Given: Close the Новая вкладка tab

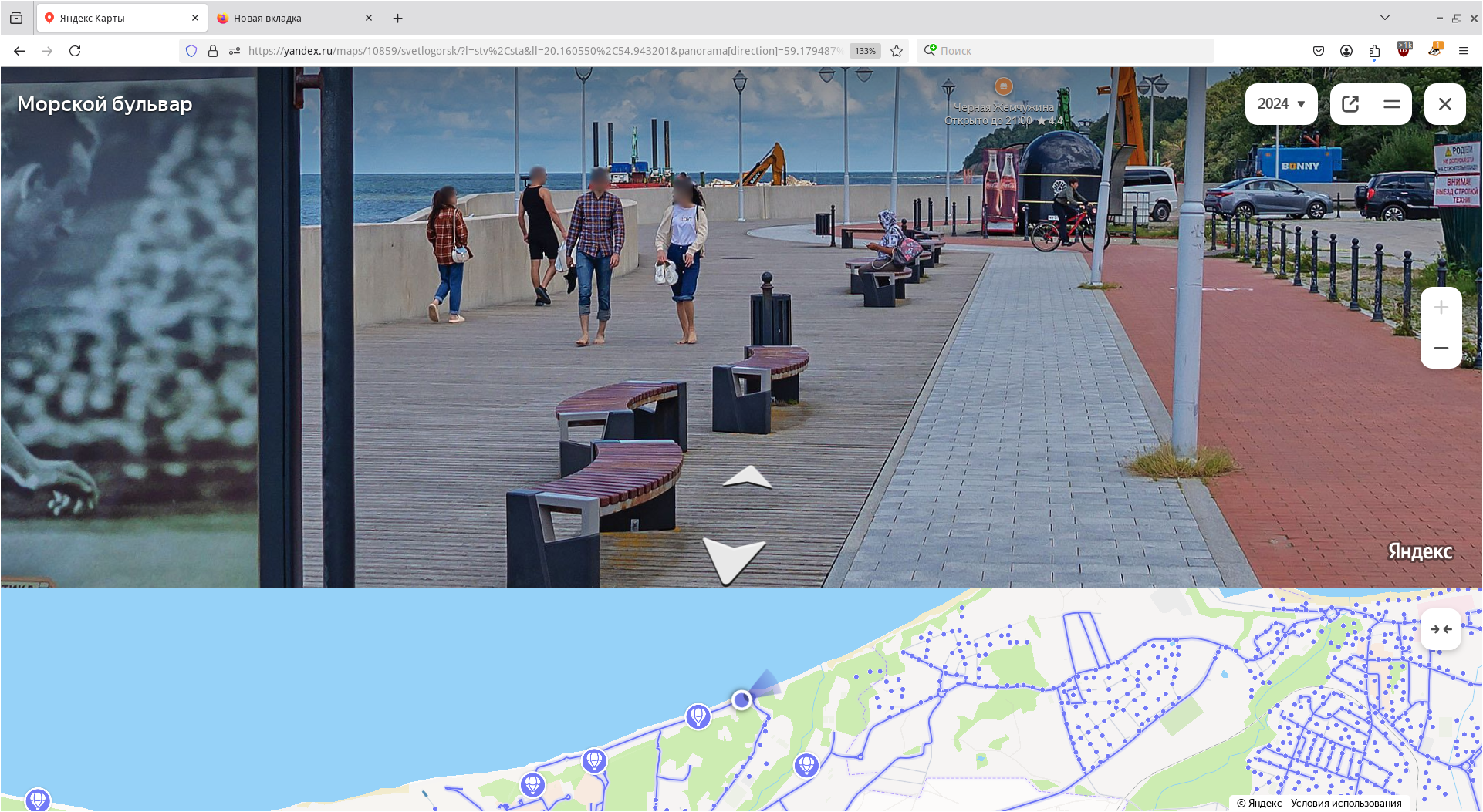Looking at the screenshot, I should tap(369, 18).
